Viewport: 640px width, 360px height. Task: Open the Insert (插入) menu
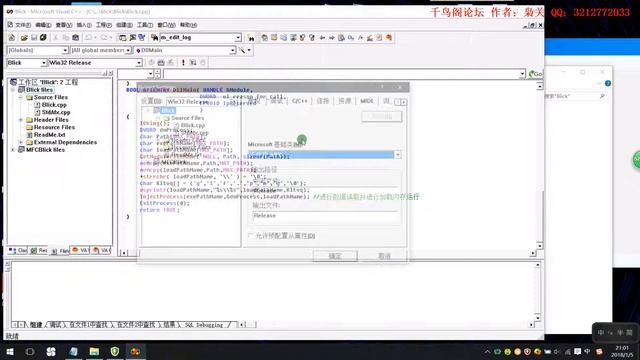pyautogui.click(x=84, y=25)
